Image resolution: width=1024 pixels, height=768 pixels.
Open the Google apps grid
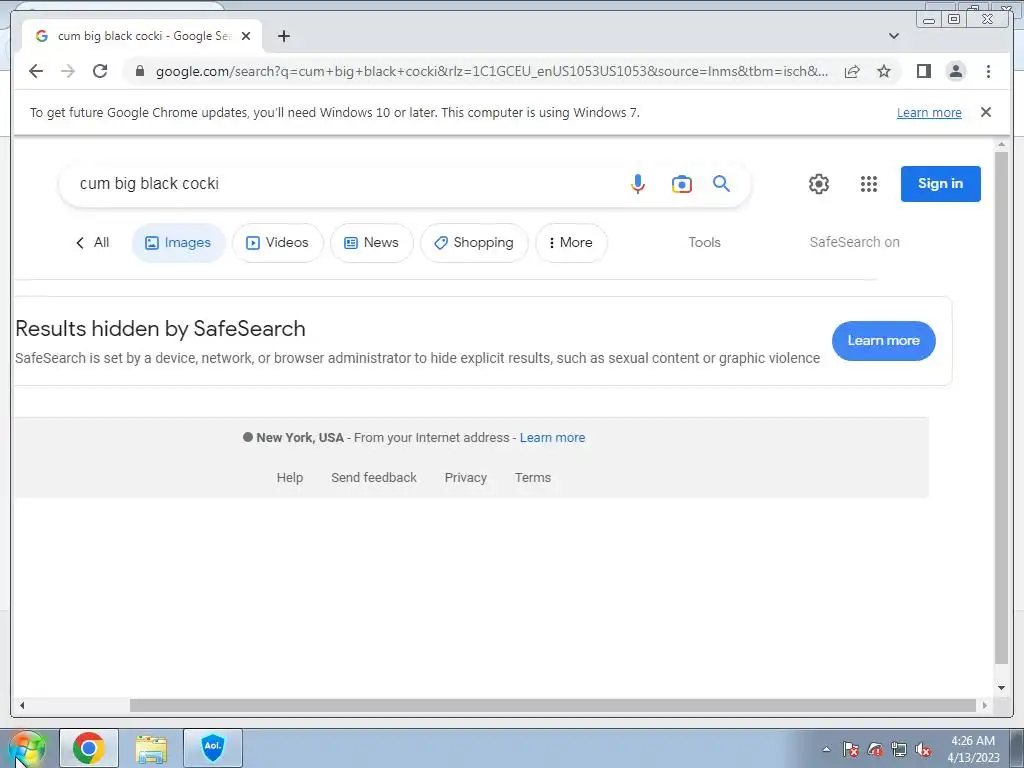(869, 184)
